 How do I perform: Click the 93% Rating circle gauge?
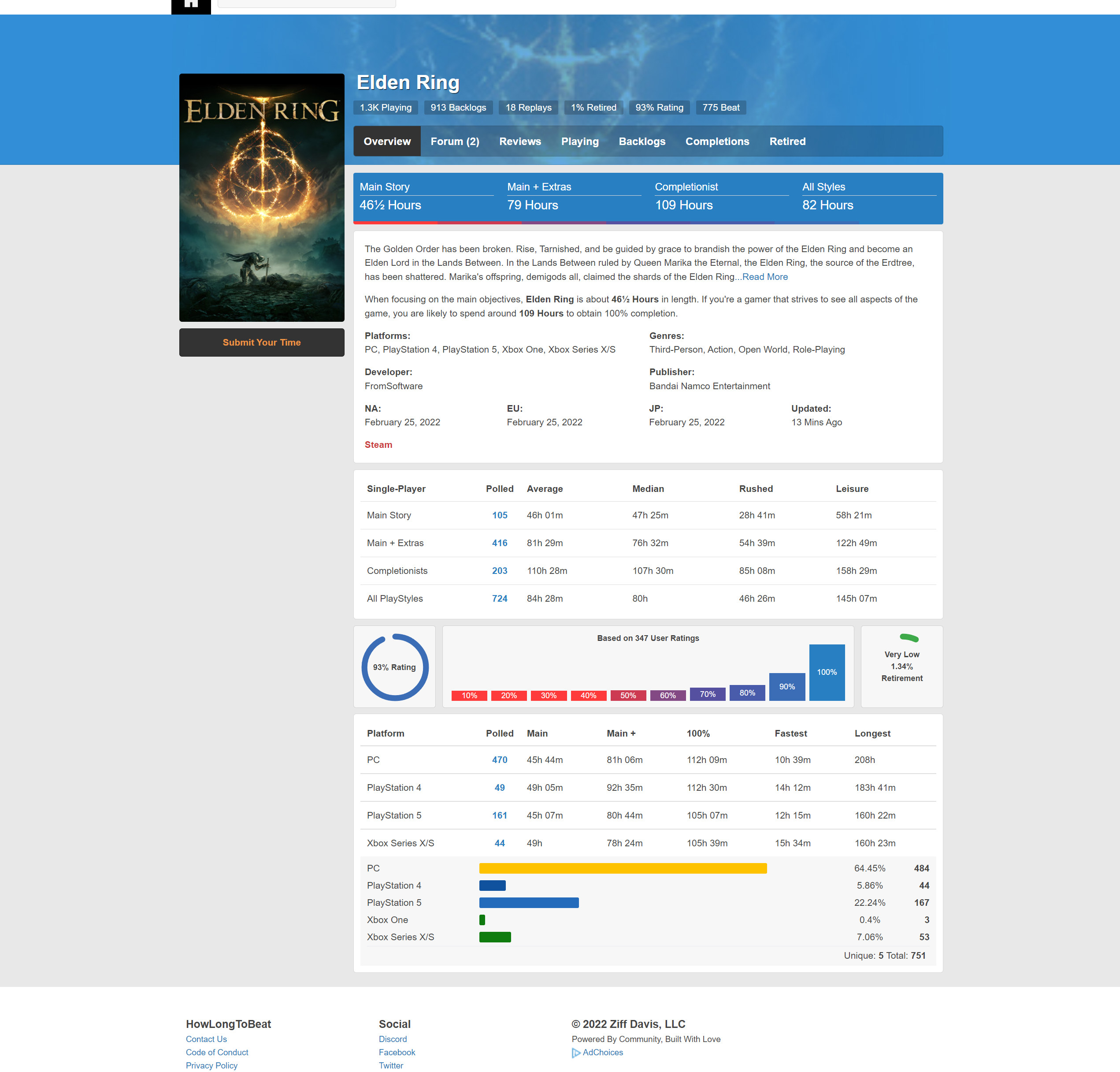coord(395,667)
